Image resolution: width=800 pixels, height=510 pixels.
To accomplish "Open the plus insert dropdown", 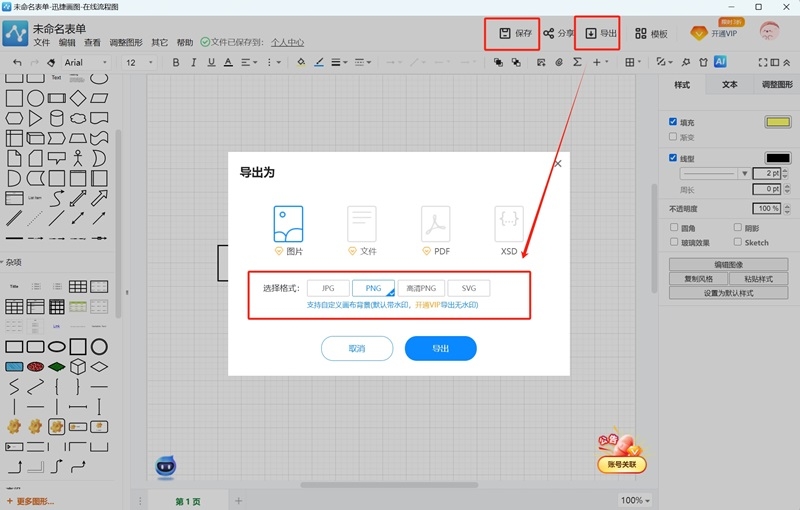I will (601, 62).
